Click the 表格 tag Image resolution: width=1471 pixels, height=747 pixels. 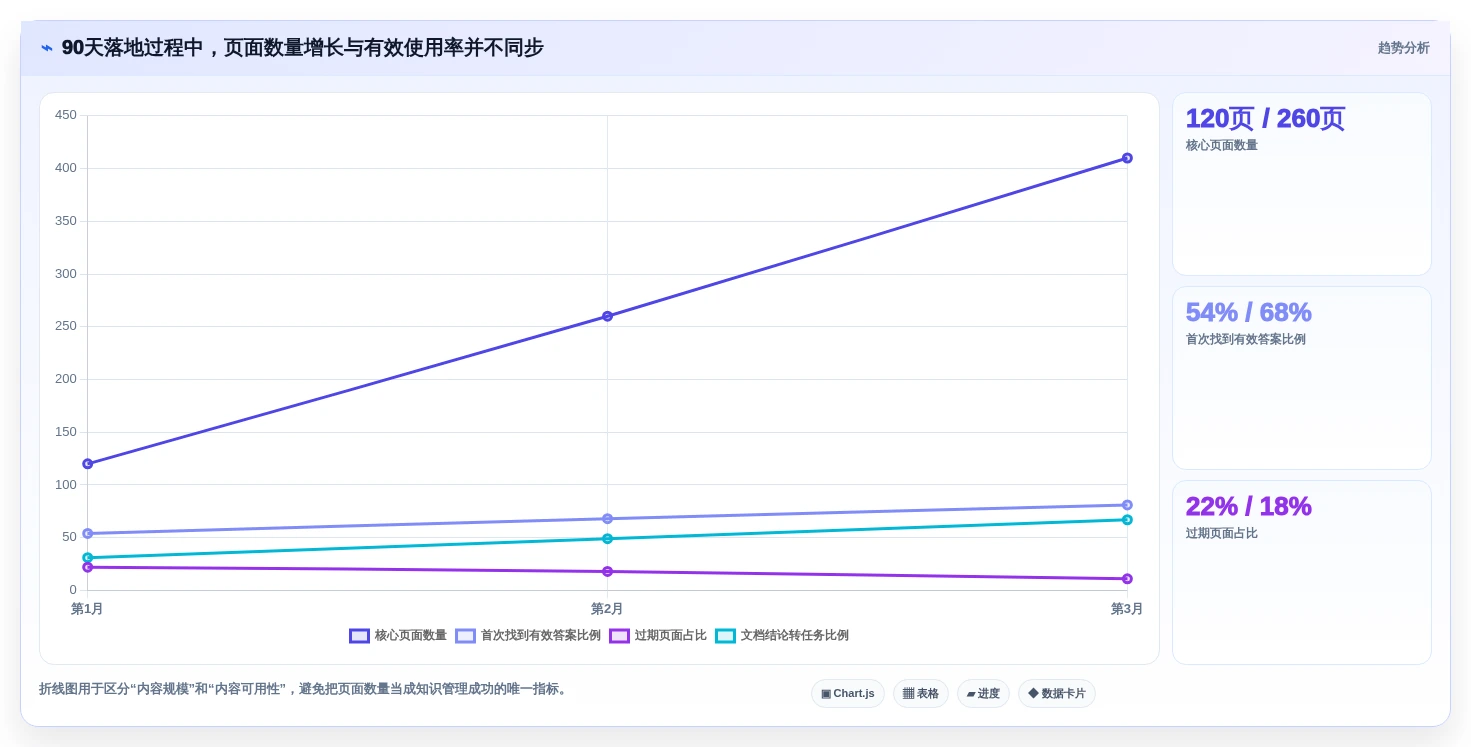pos(921,694)
